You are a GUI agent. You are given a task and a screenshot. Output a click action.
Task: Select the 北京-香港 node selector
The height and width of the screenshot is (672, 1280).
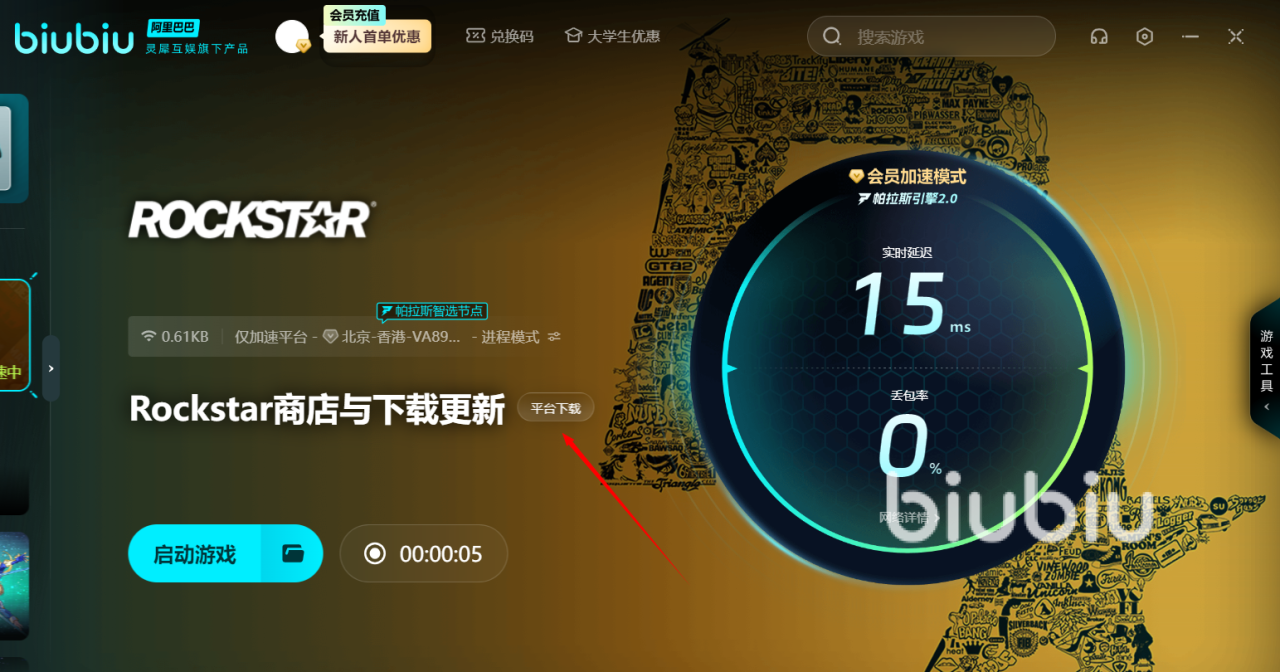coord(392,337)
